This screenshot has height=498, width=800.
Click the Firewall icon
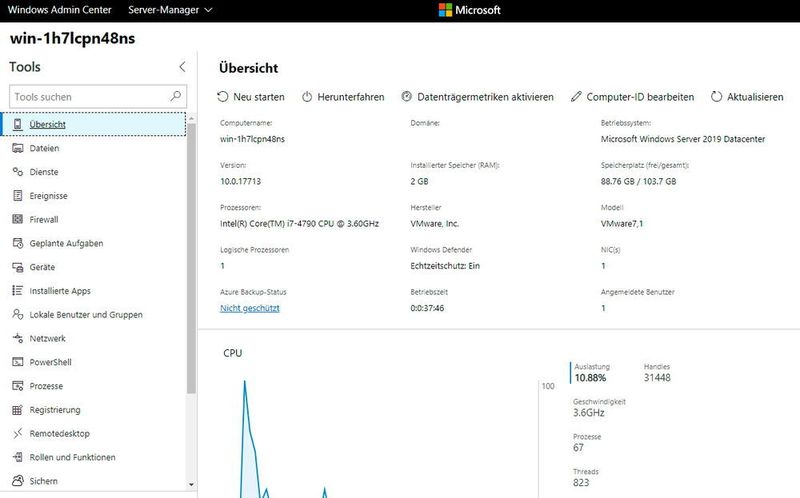(18, 219)
